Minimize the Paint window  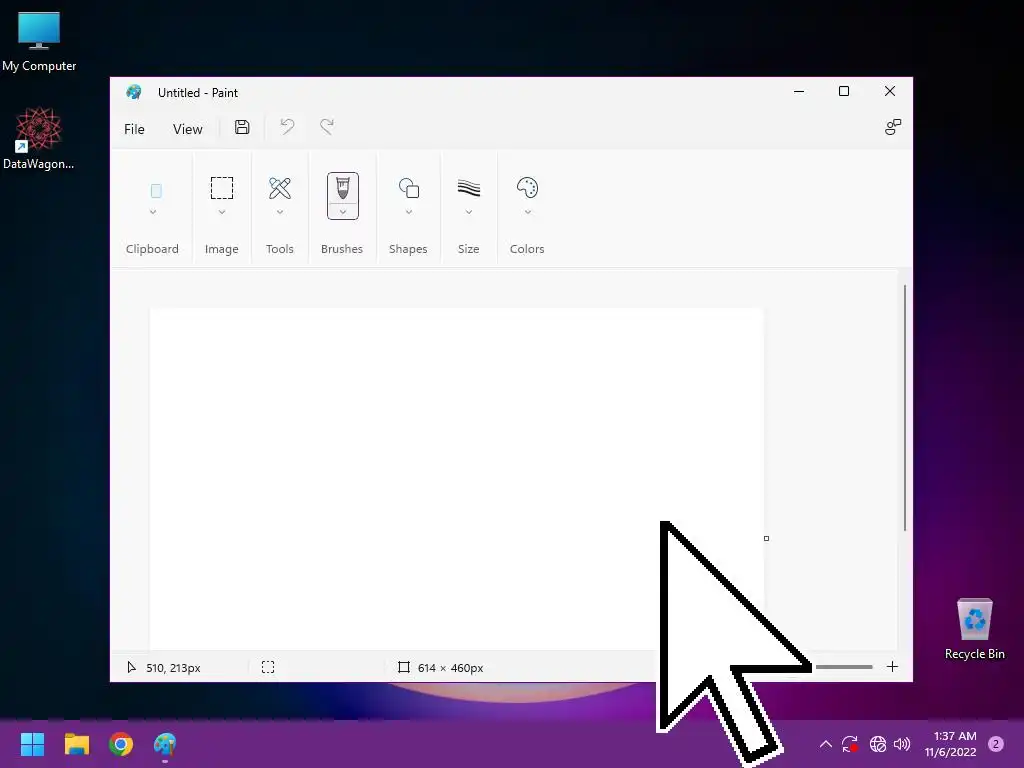point(799,91)
